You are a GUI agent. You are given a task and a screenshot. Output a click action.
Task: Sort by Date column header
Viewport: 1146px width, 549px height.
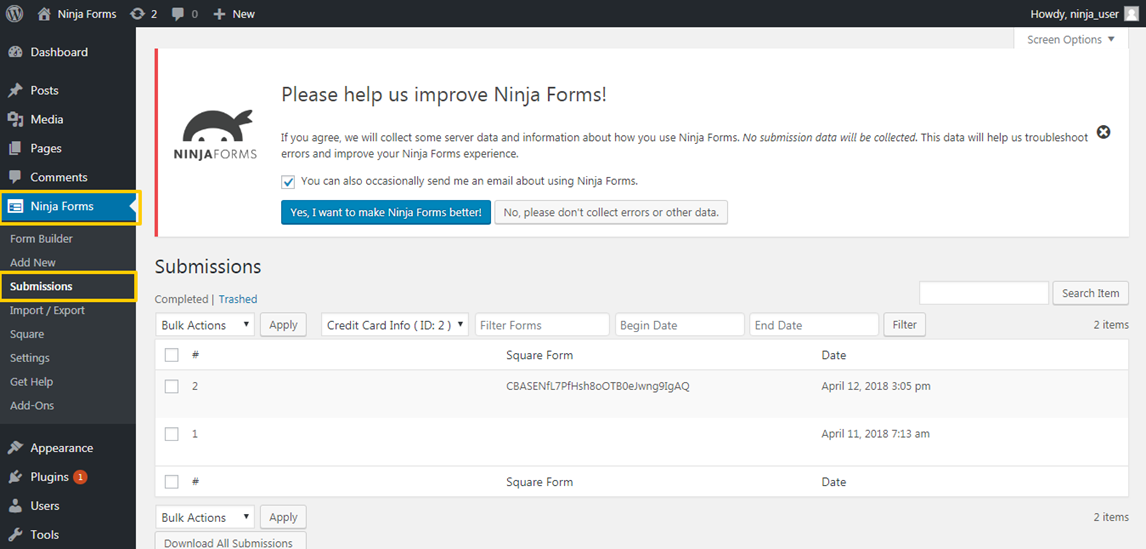coord(833,355)
